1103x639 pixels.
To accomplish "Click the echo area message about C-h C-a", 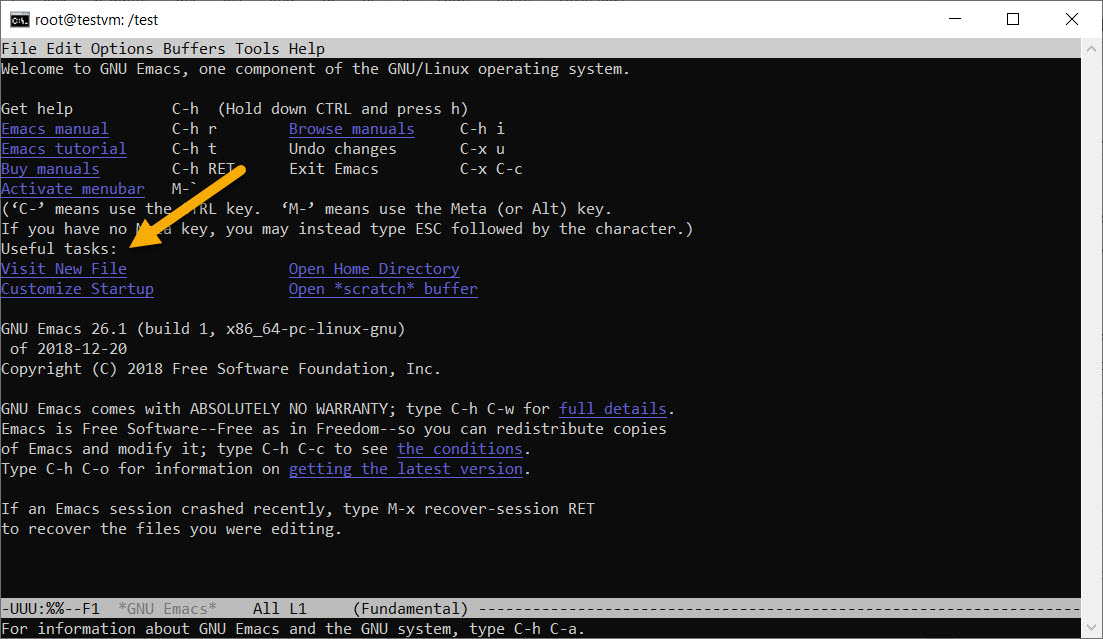I will [293, 628].
